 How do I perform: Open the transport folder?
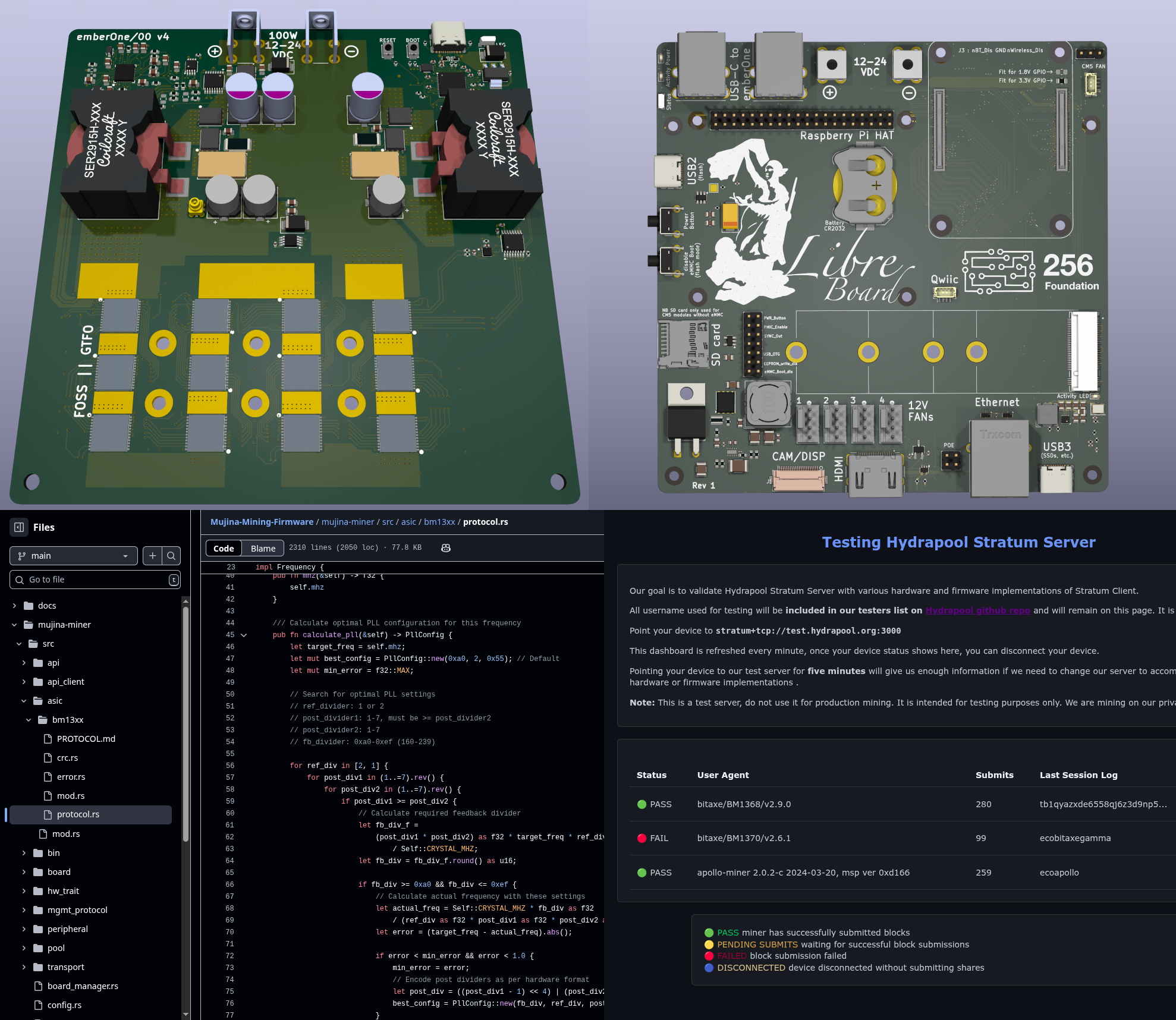pos(65,967)
